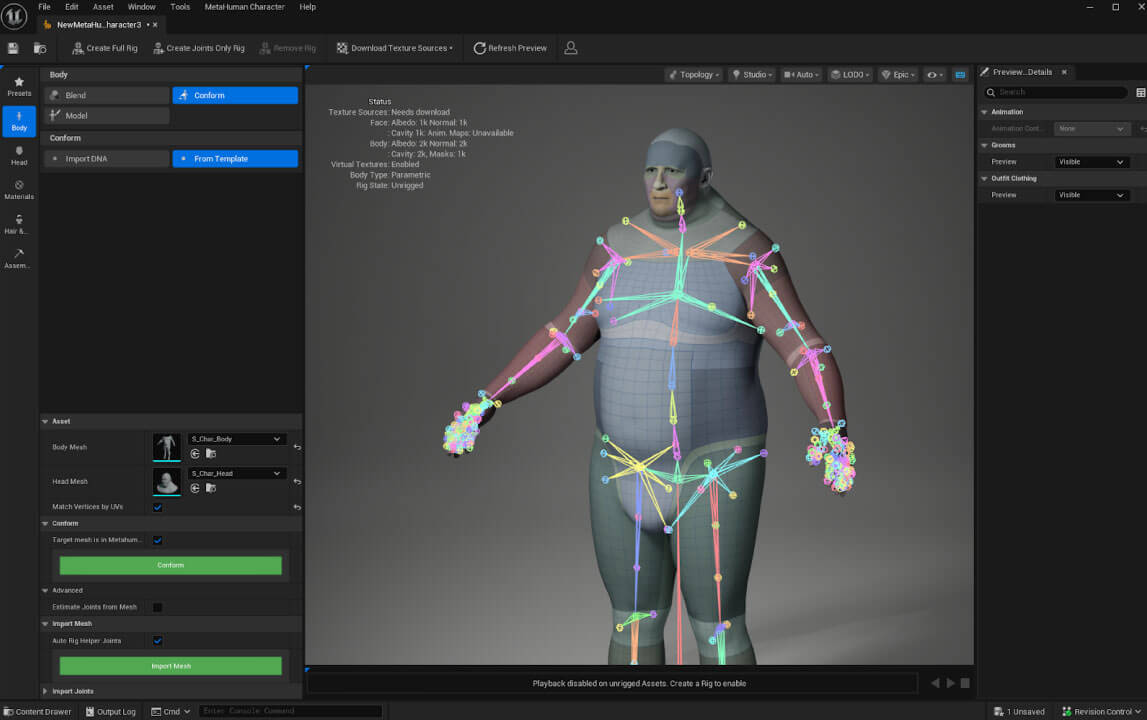
Task: Click the Body Mesh thumbnail
Action: coord(167,446)
